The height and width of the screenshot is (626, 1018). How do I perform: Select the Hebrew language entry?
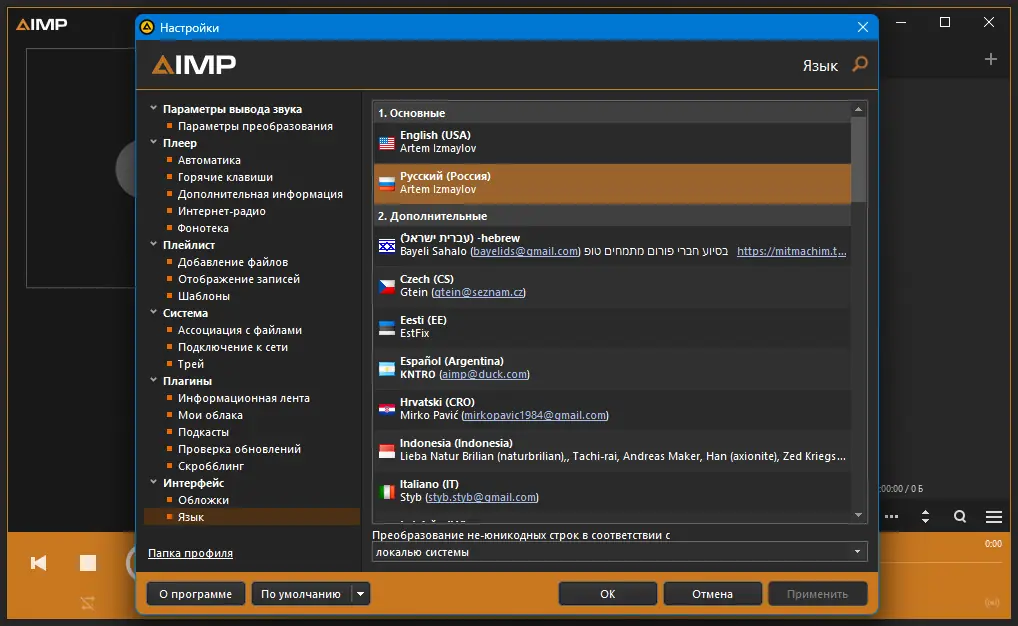612,245
